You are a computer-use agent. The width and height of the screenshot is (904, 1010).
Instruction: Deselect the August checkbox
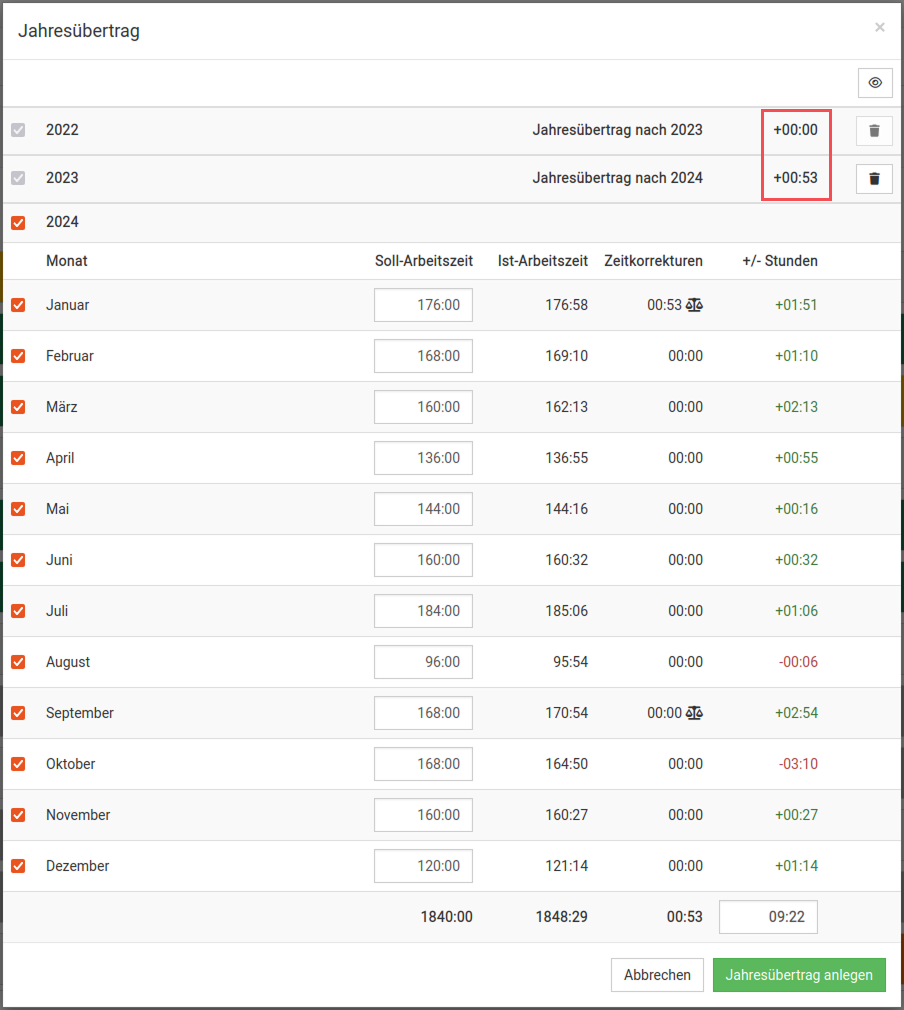18,662
